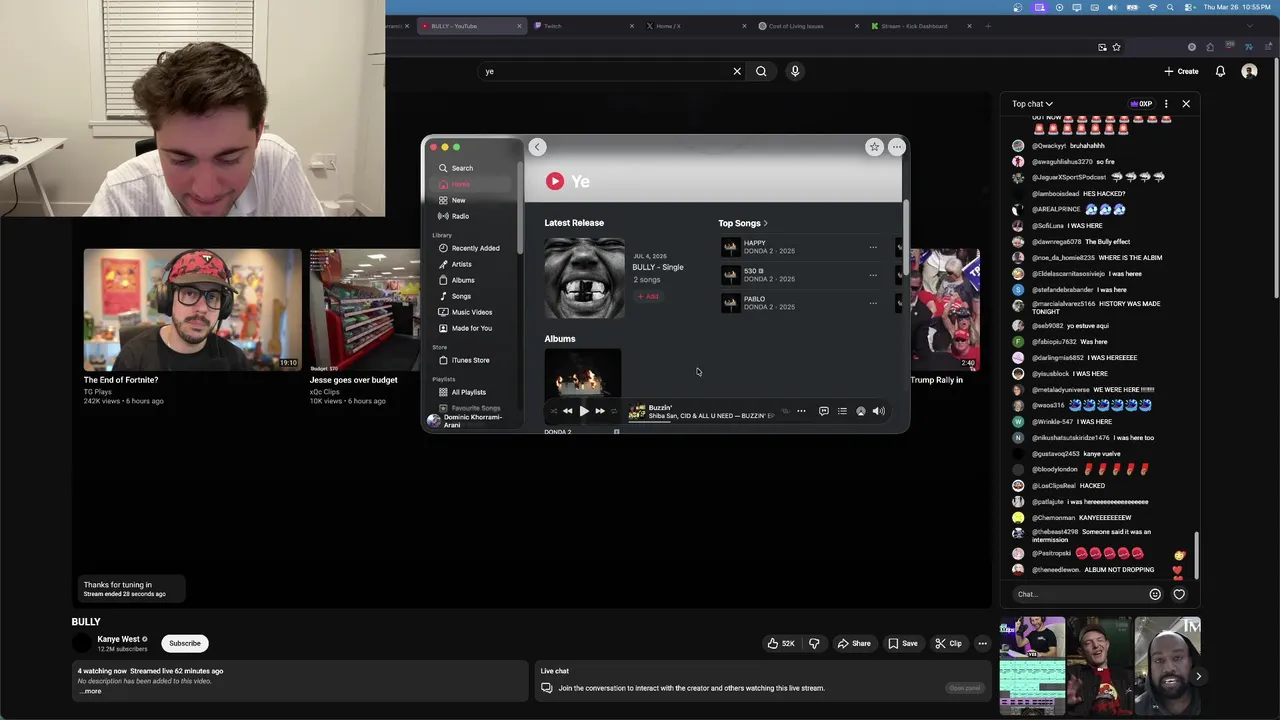Open New in Music sidebar
Image resolution: width=1280 pixels, height=720 pixels.
tap(471, 200)
